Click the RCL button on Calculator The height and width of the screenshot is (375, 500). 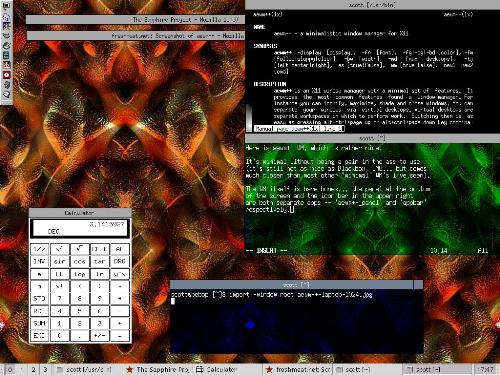pos(39,311)
